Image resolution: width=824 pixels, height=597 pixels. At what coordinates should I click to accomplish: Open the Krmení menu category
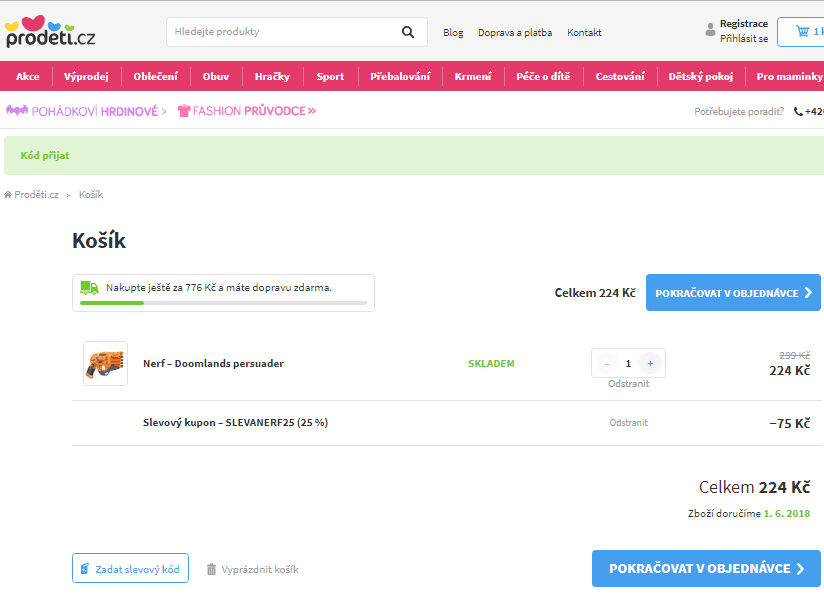pyautogui.click(x=473, y=77)
